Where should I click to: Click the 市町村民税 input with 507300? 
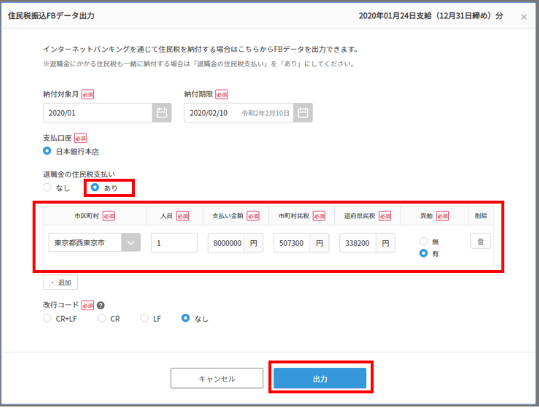pos(292,243)
